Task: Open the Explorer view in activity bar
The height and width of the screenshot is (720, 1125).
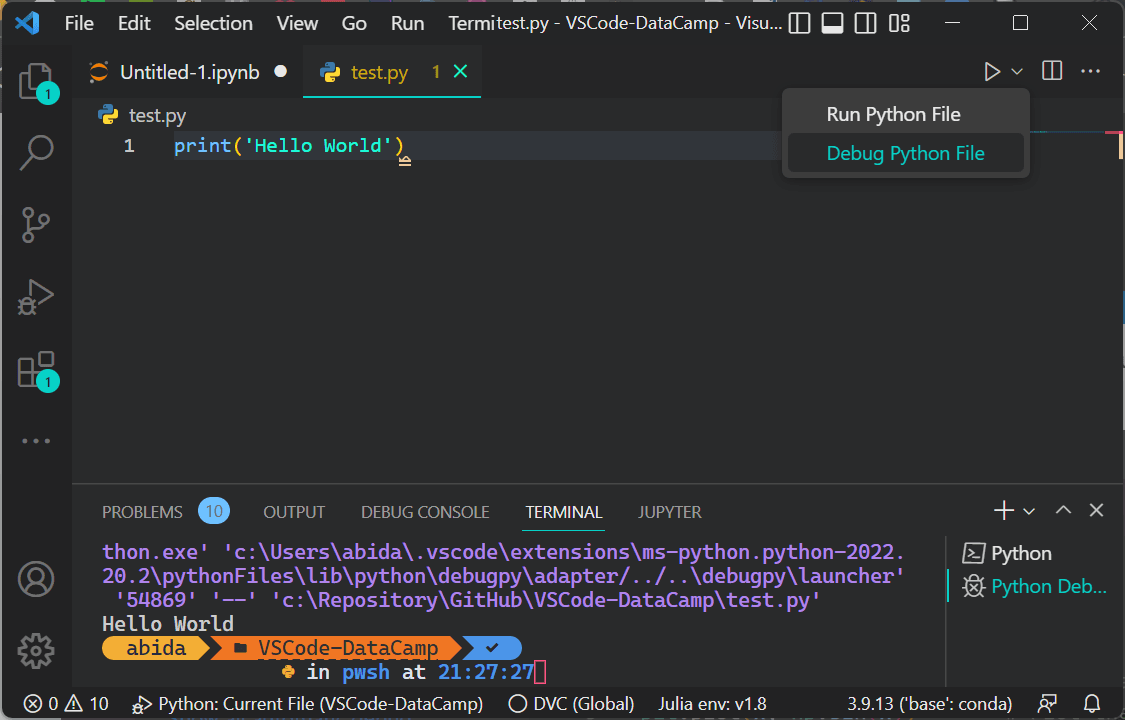Action: tap(36, 81)
